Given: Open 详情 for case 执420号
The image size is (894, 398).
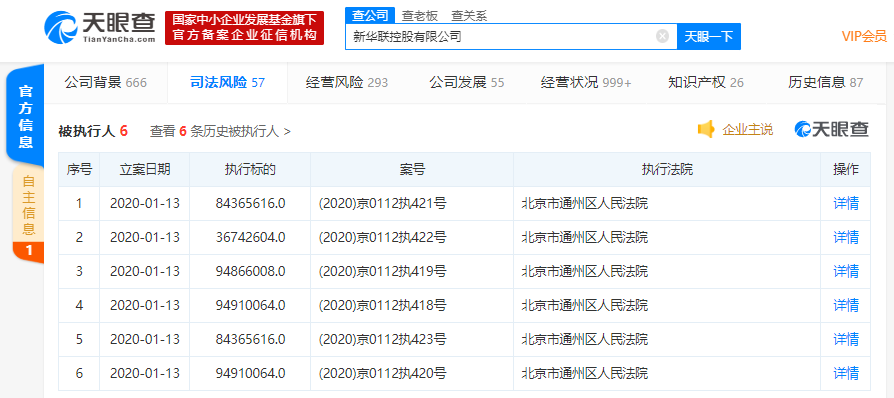Looking at the screenshot, I should [x=846, y=373].
